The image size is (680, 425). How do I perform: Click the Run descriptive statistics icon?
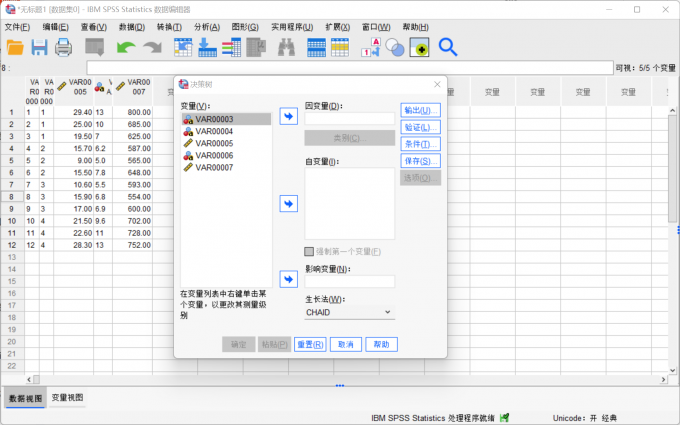coord(256,47)
